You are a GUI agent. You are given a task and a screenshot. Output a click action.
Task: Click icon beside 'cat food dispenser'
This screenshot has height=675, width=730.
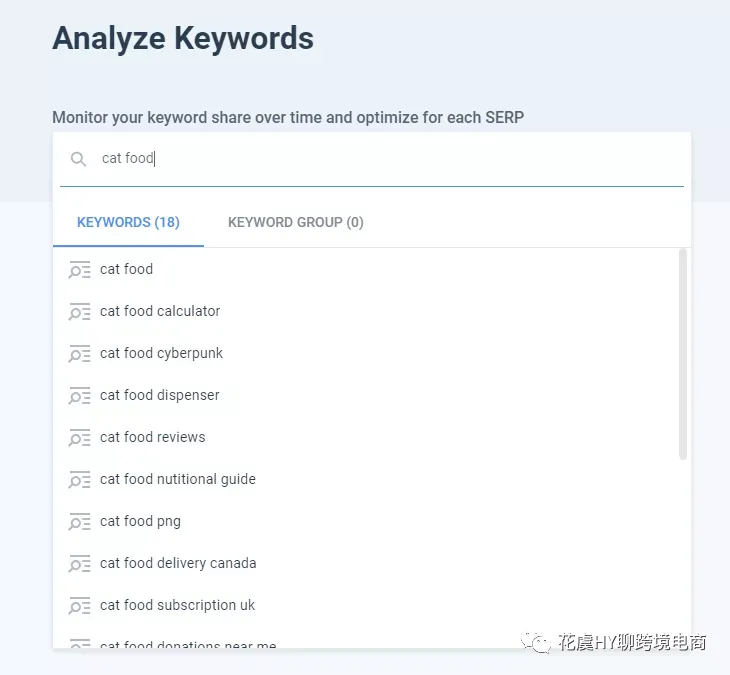(79, 396)
